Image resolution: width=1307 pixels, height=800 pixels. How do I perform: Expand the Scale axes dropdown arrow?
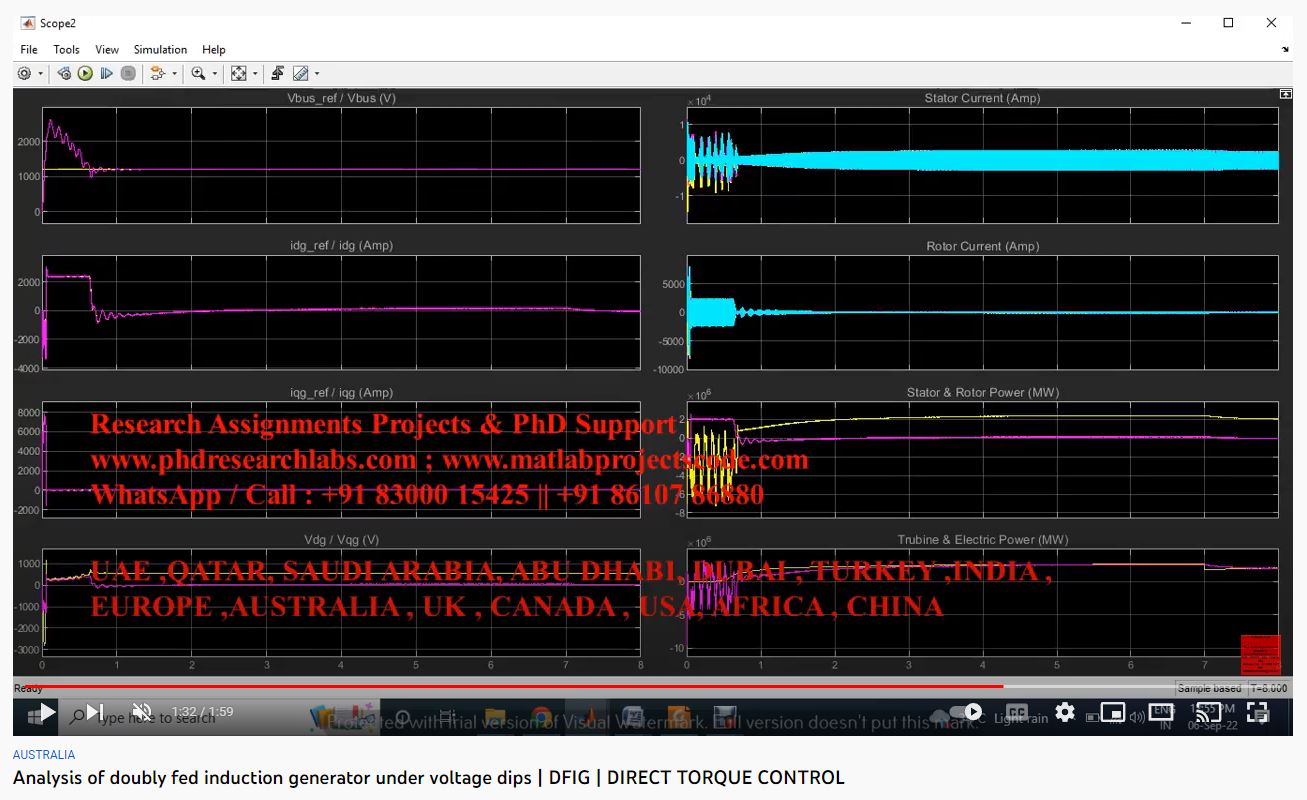click(255, 74)
